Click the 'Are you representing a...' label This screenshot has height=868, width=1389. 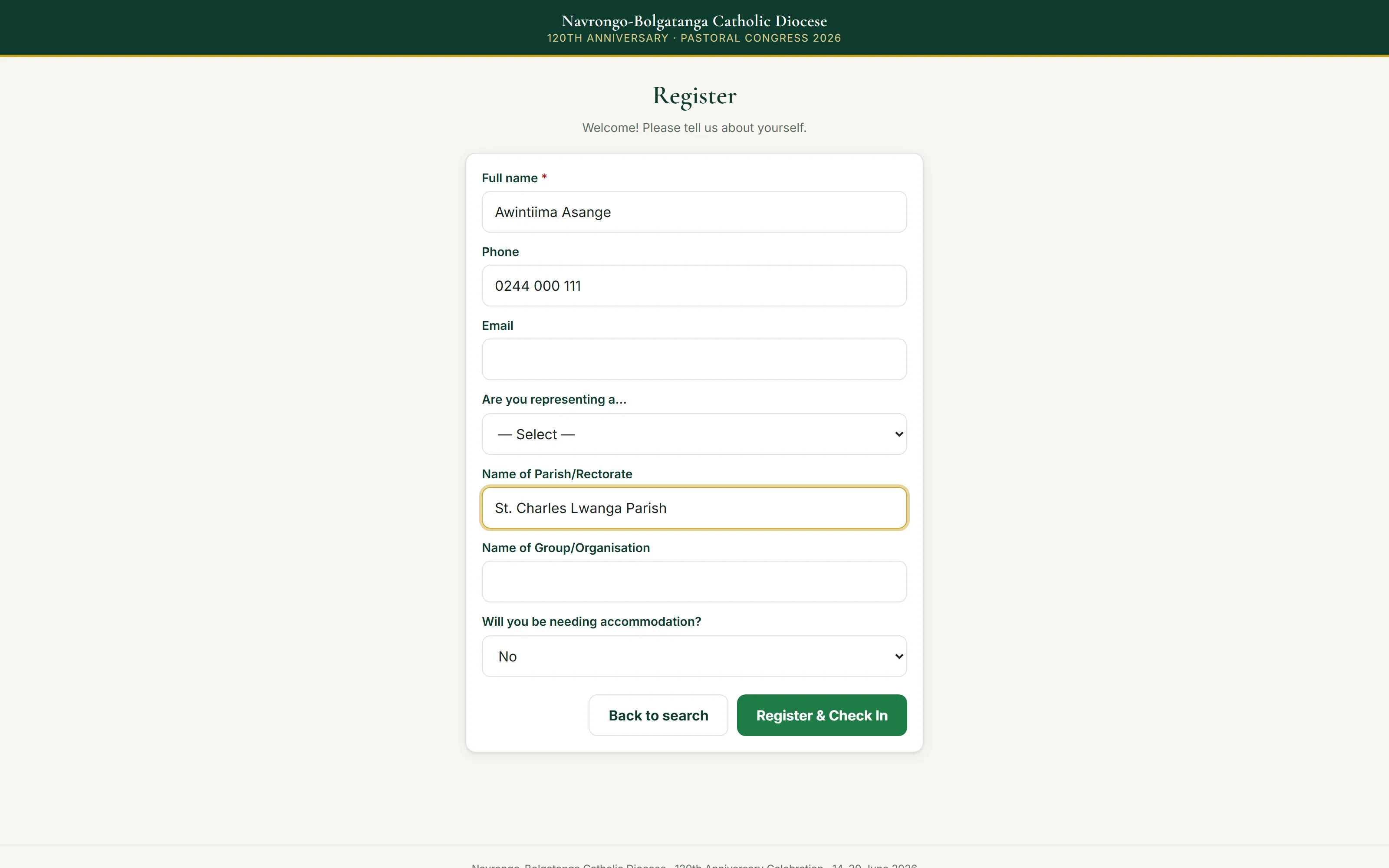tap(554, 400)
